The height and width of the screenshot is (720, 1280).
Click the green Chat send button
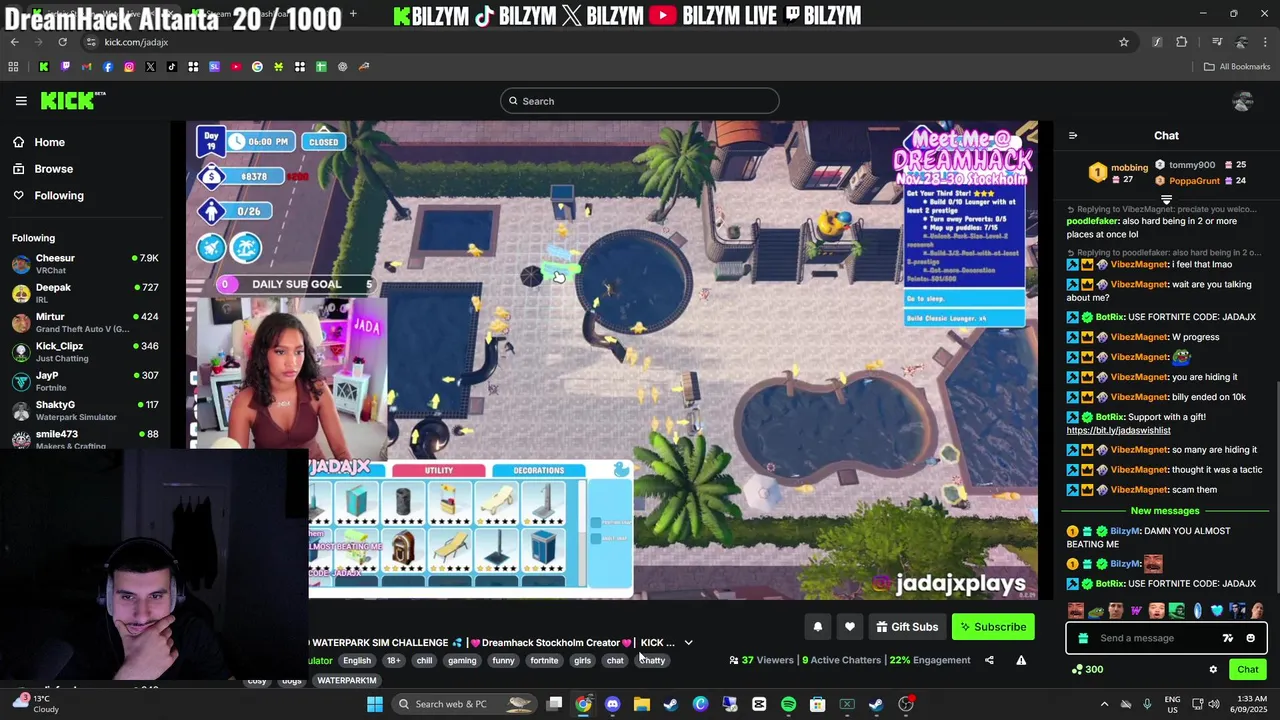click(1248, 670)
